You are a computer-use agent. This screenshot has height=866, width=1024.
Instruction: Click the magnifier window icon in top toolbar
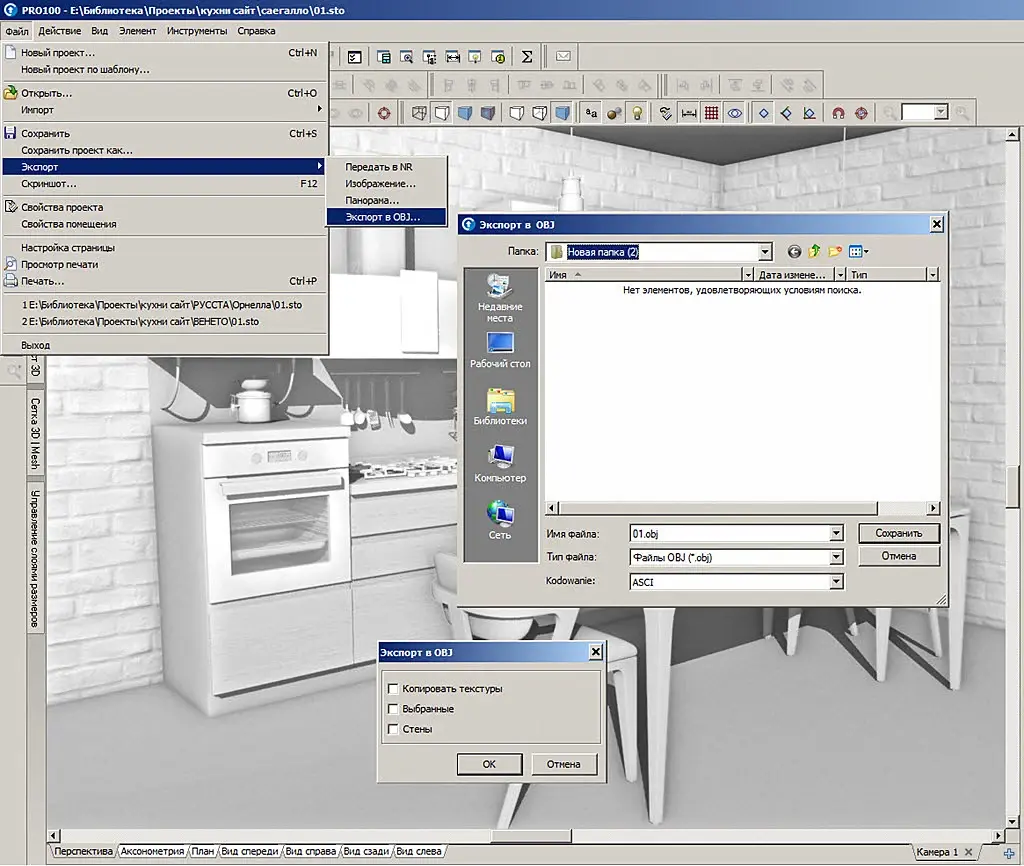tap(406, 57)
